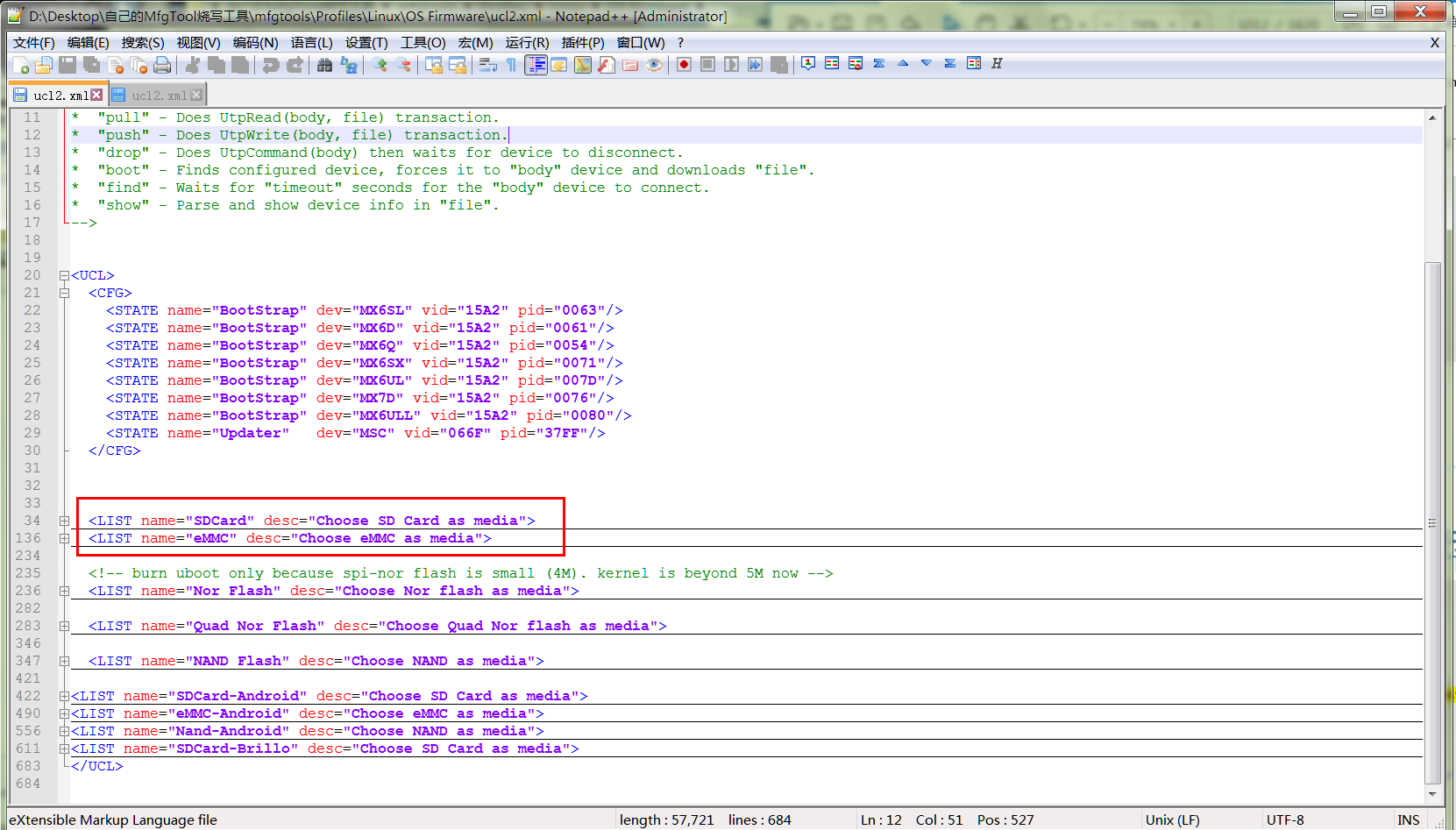Open Find with the binoculars icon

point(325,64)
